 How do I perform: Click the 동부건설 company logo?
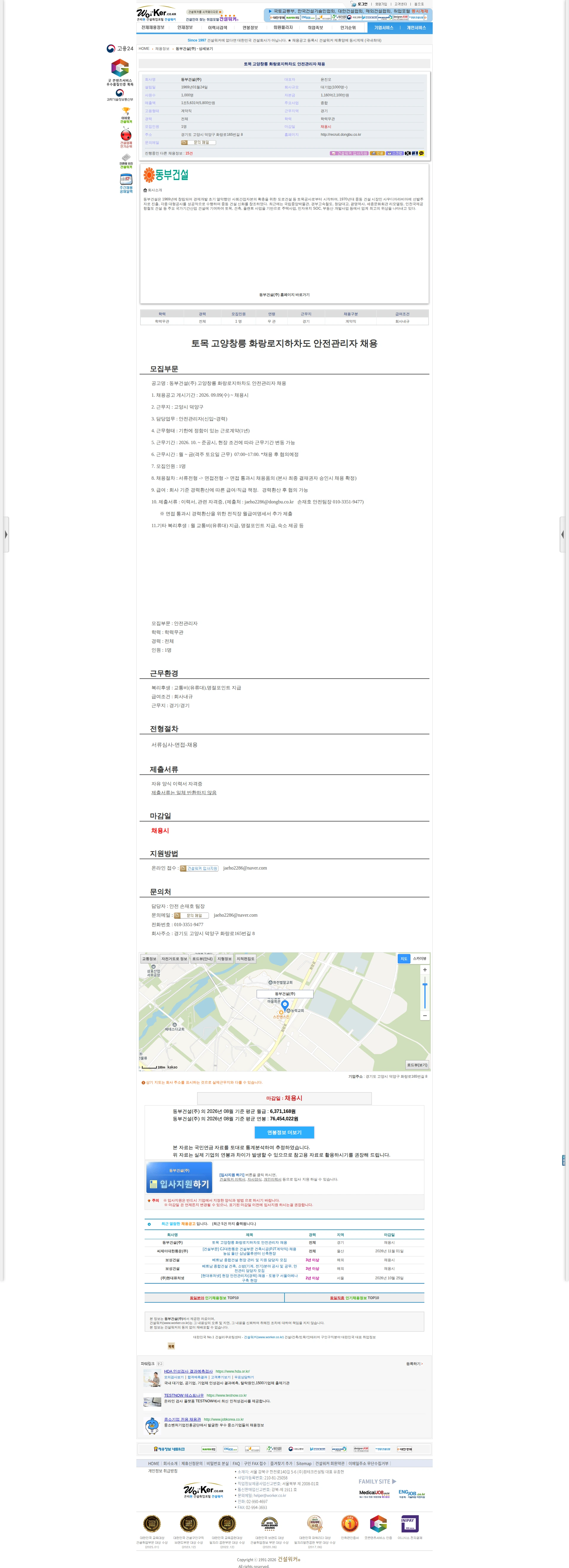[x=166, y=175]
